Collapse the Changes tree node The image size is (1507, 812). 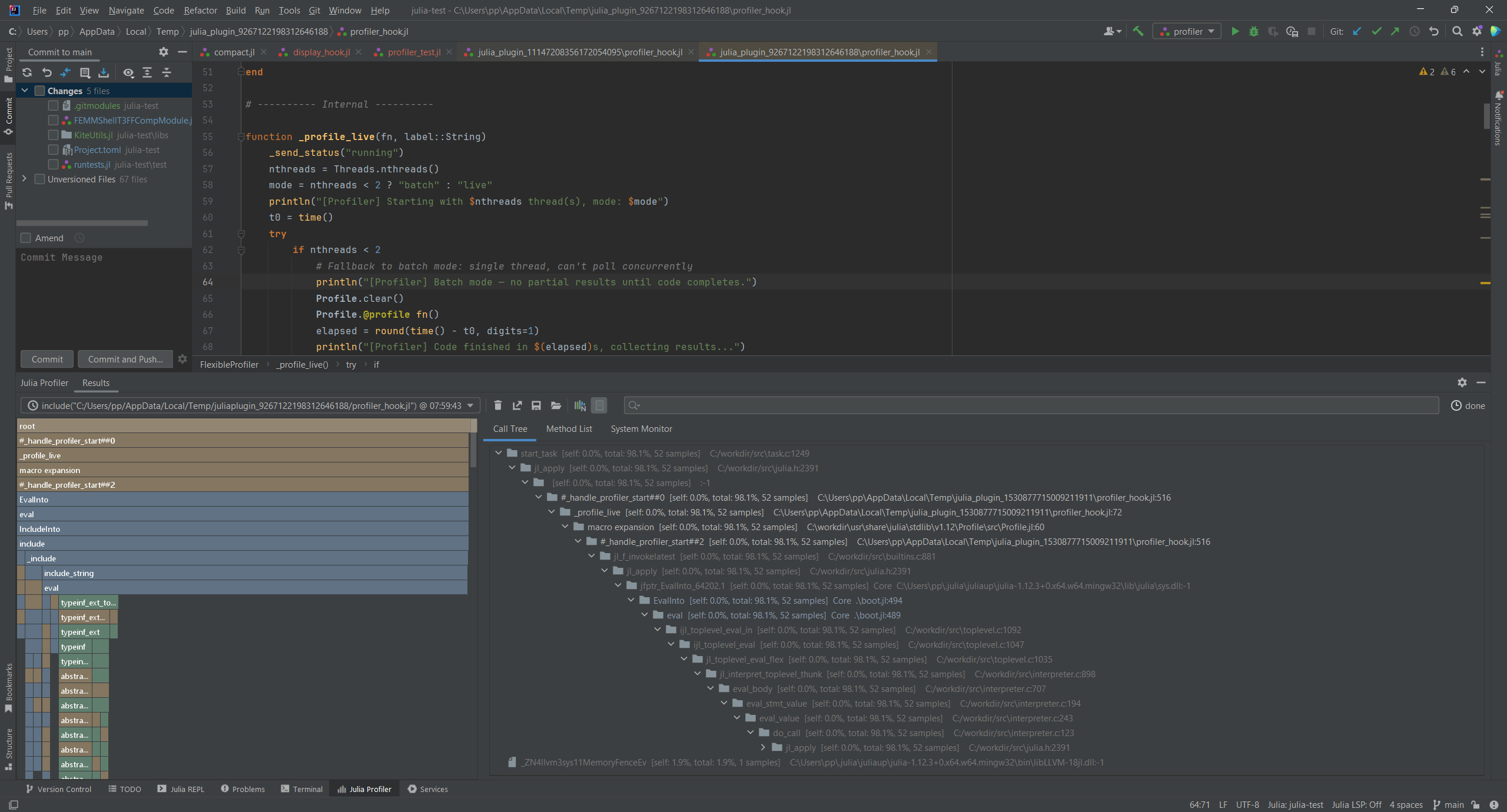point(25,91)
